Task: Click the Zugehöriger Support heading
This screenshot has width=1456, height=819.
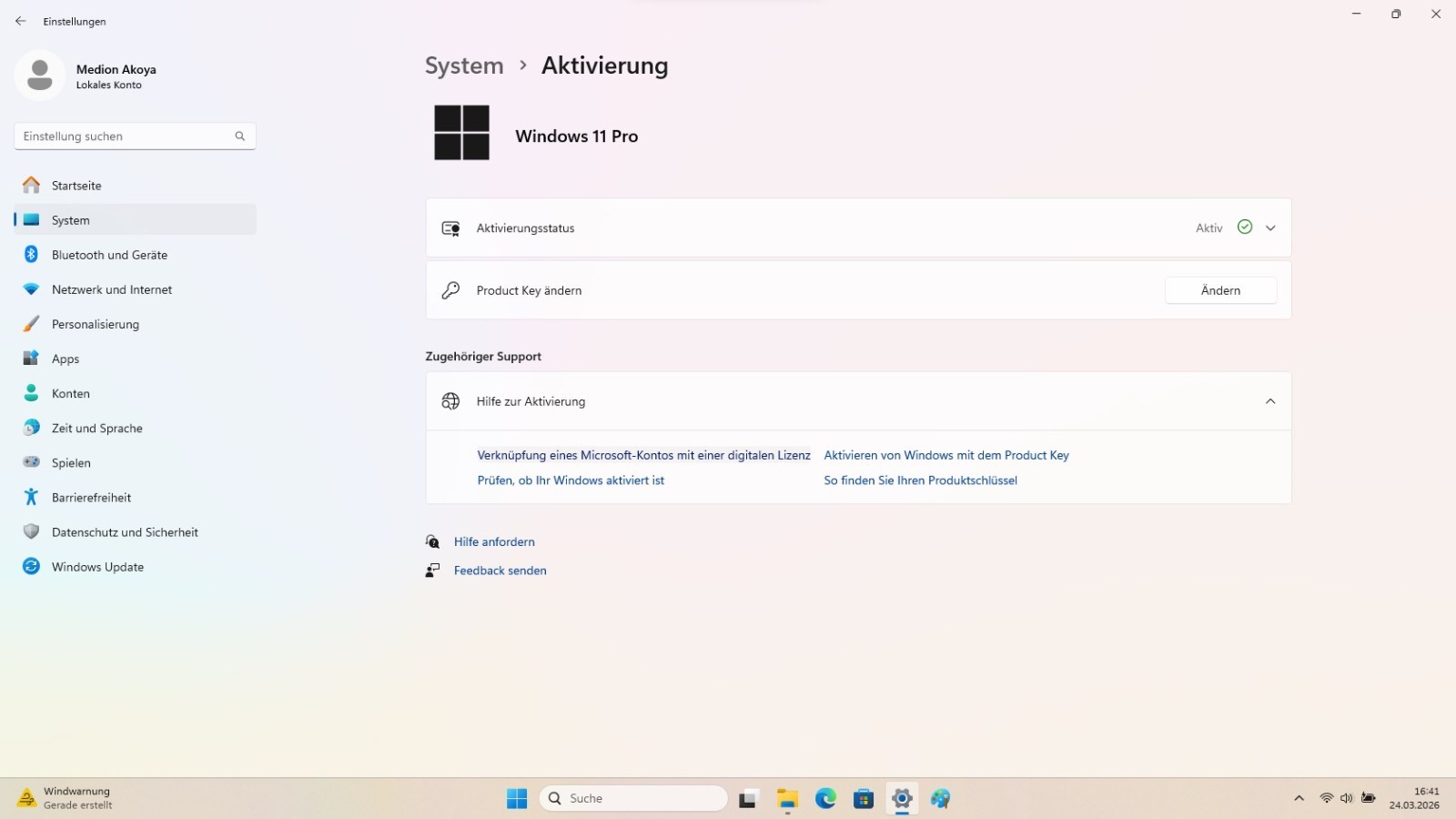Action: coord(483,357)
